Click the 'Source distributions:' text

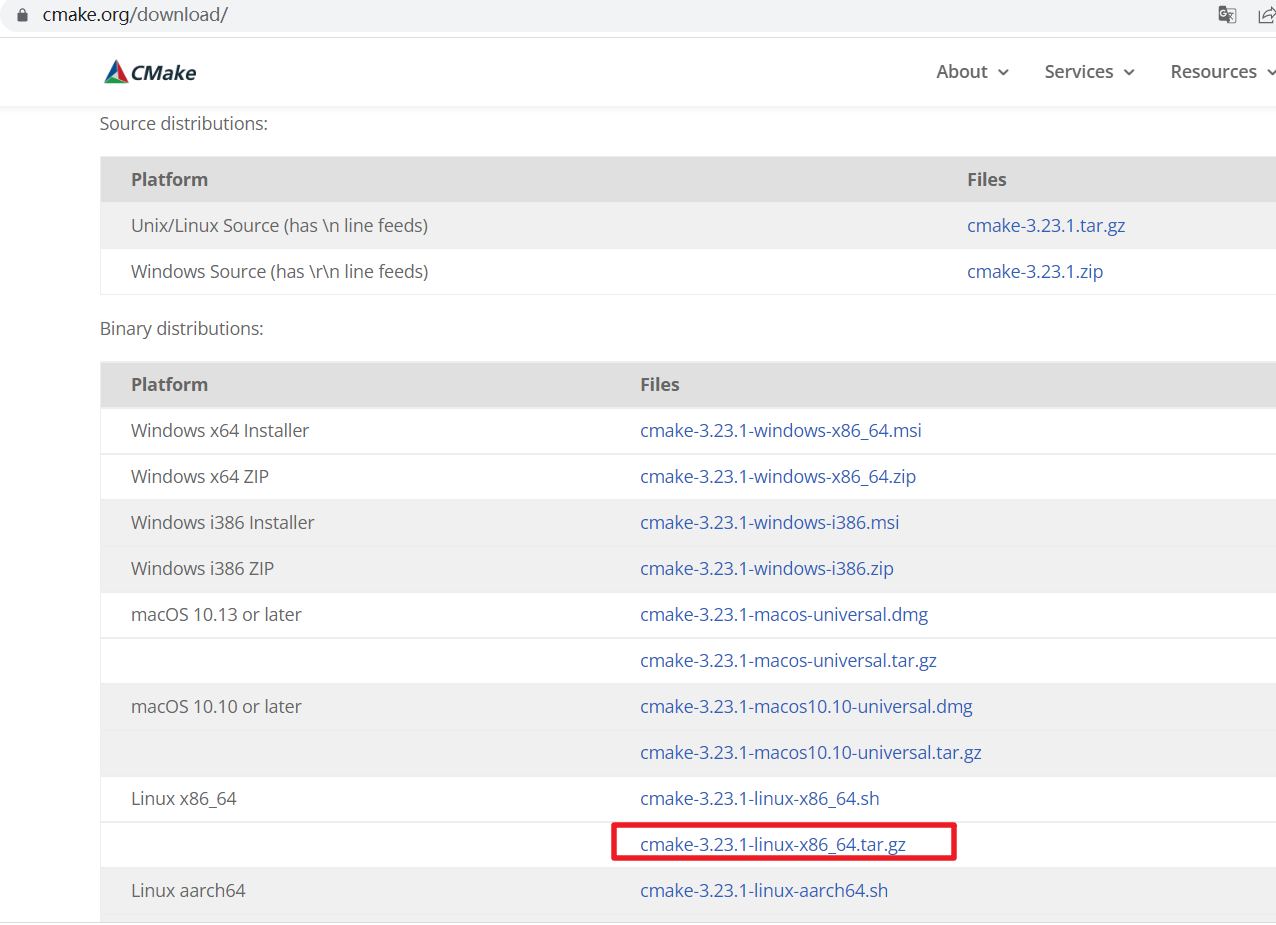pyautogui.click(x=184, y=124)
